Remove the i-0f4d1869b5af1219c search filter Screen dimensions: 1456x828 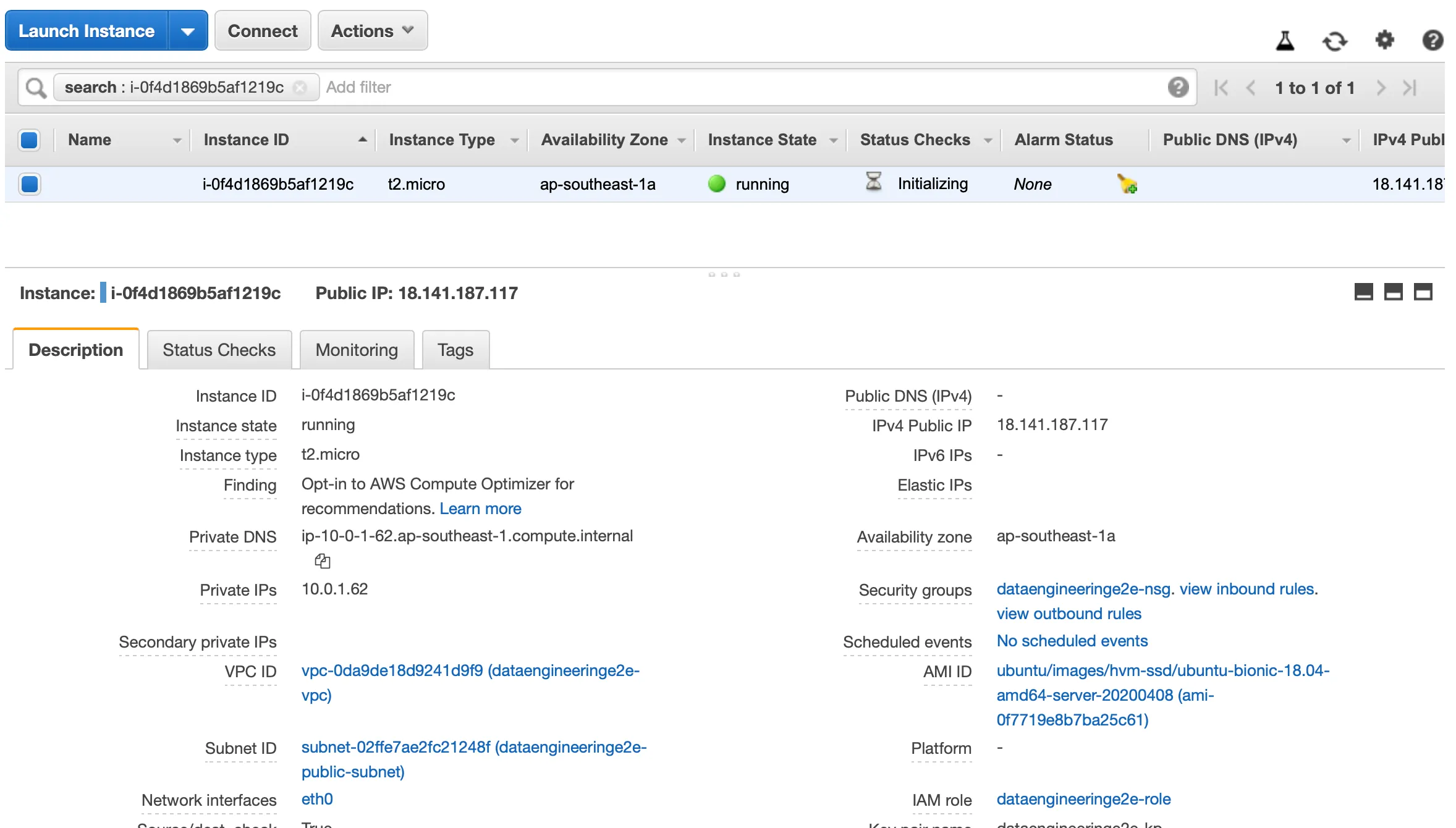coord(300,88)
